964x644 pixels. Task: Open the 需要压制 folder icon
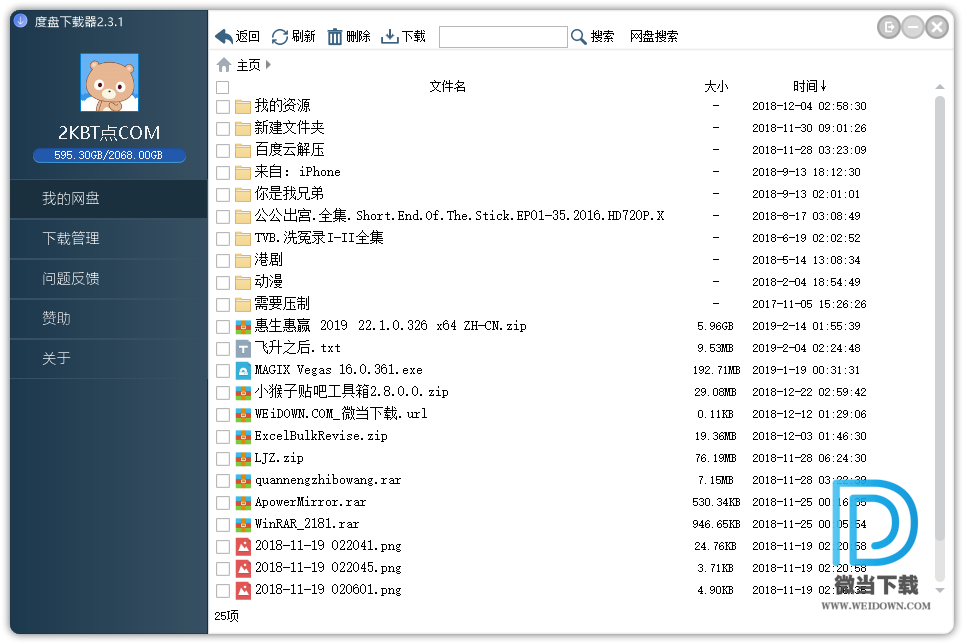243,305
